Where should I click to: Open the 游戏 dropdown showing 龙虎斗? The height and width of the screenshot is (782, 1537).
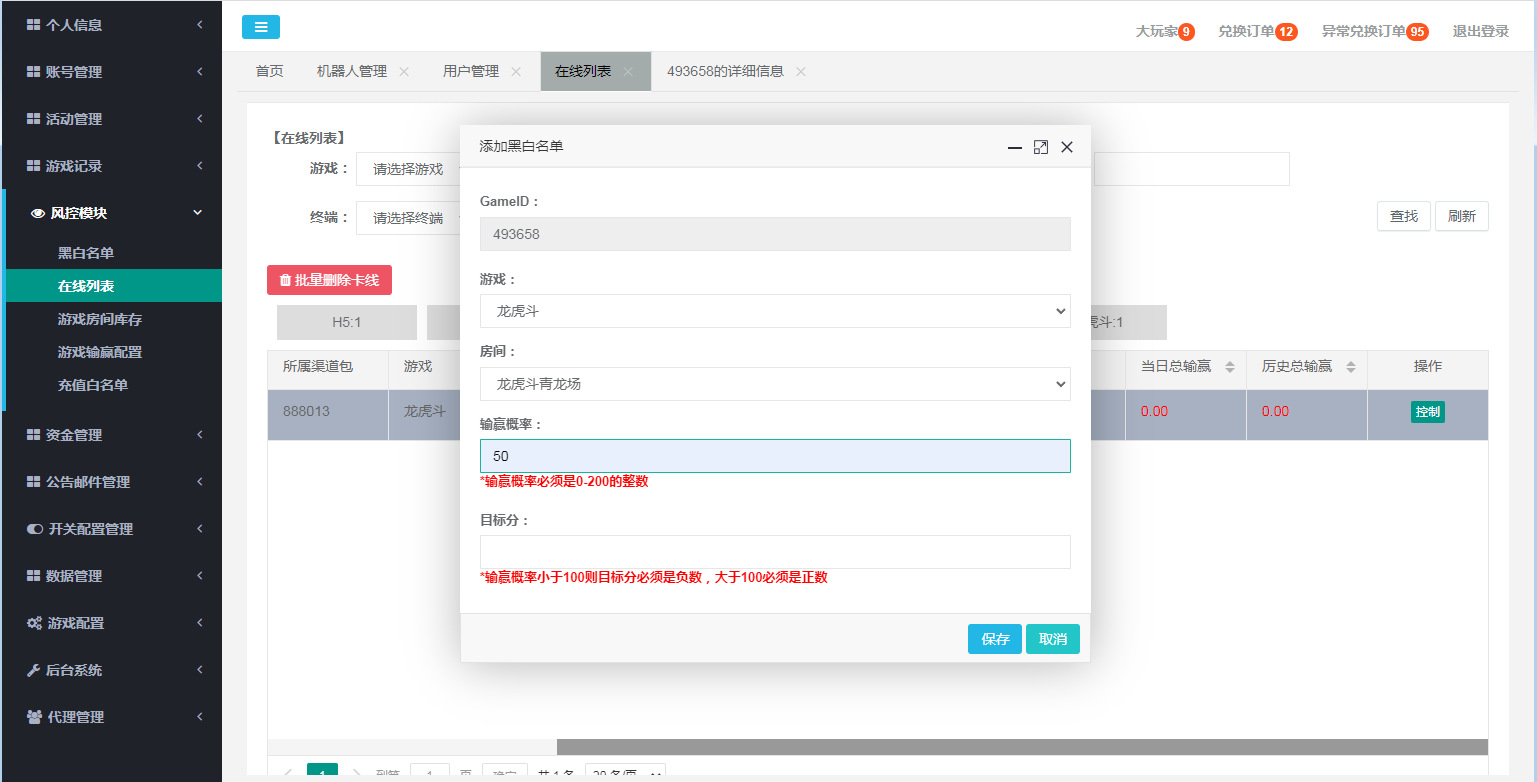click(774, 311)
